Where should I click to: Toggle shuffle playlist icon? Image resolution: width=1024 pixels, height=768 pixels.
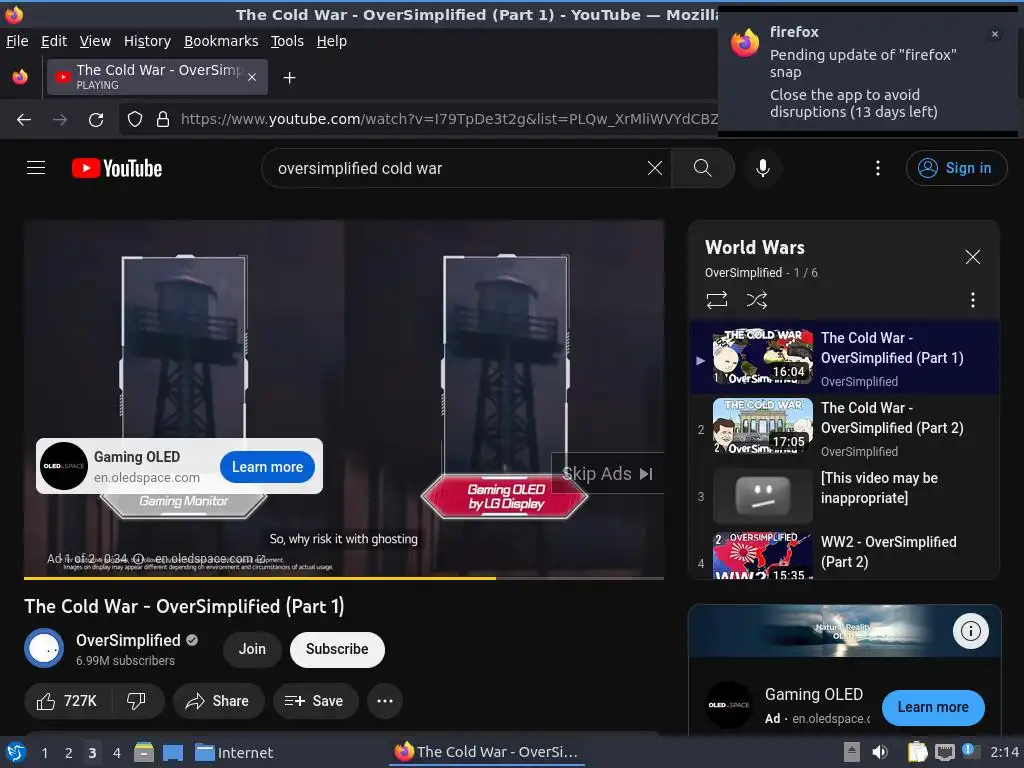pyautogui.click(x=756, y=300)
